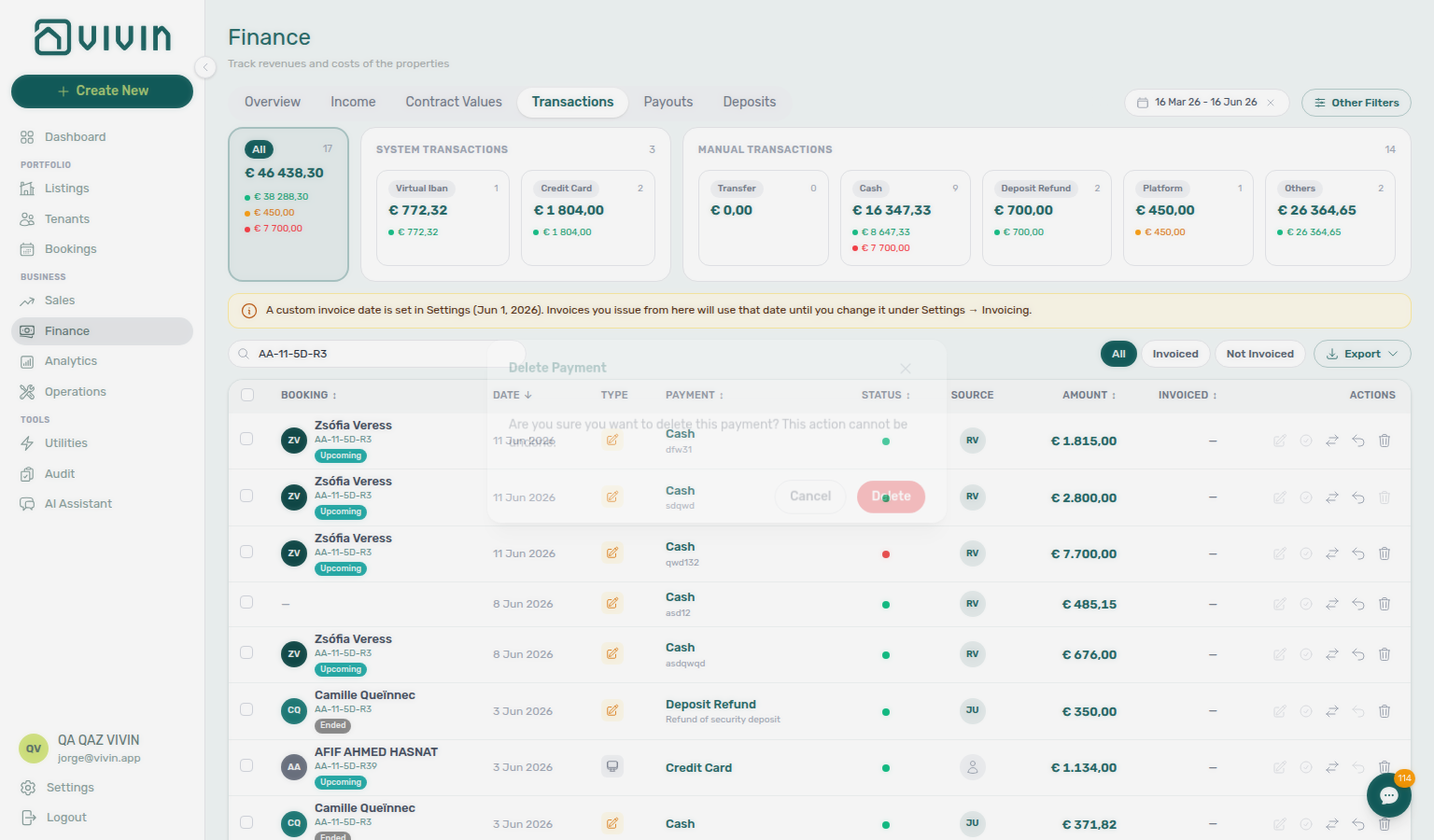Image resolution: width=1434 pixels, height=840 pixels.
Task: Click the pencil edit action in € 2.800,00 row
Action: pyautogui.click(x=1280, y=497)
